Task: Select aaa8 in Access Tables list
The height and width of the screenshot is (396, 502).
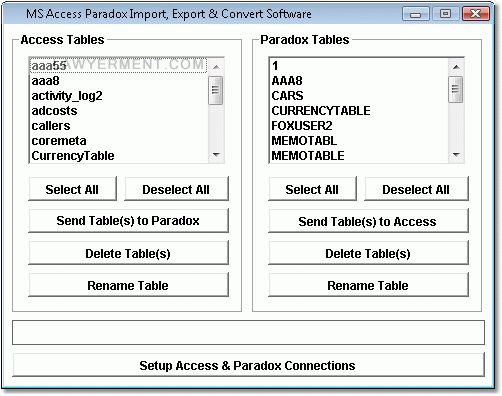Action: 119,81
